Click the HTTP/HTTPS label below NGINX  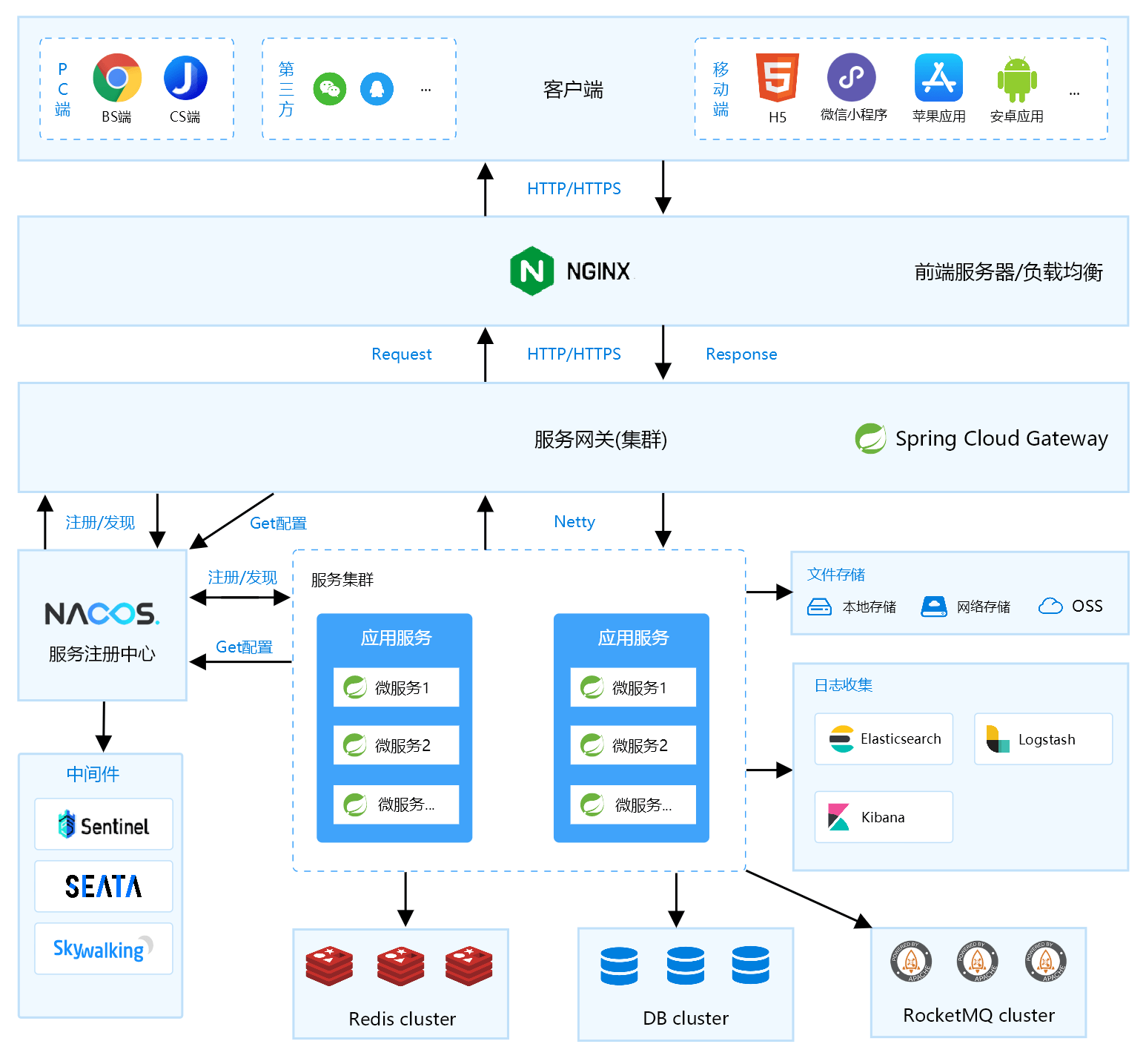point(574,354)
